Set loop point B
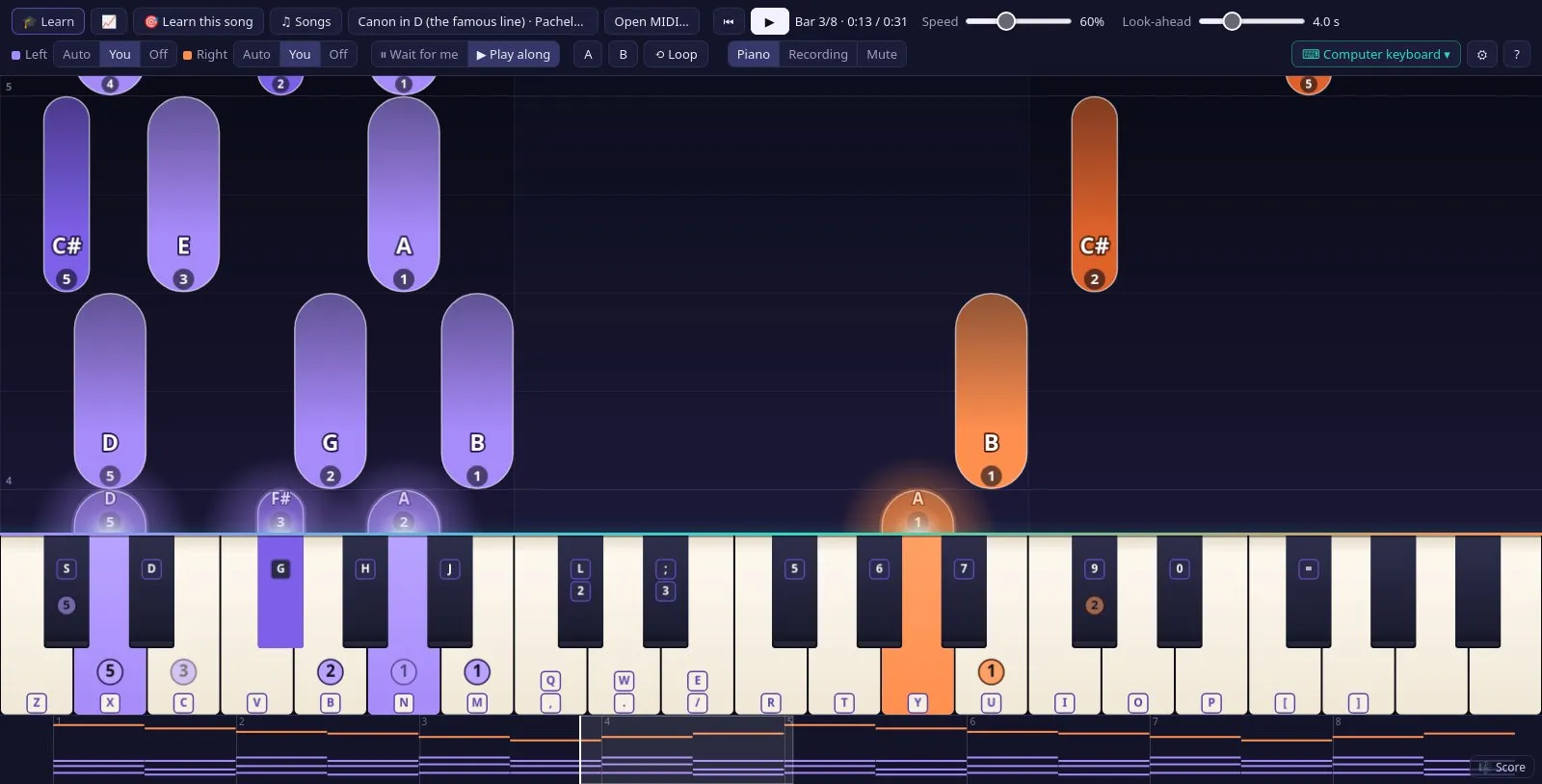The height and width of the screenshot is (784, 1542). pyautogui.click(x=623, y=54)
